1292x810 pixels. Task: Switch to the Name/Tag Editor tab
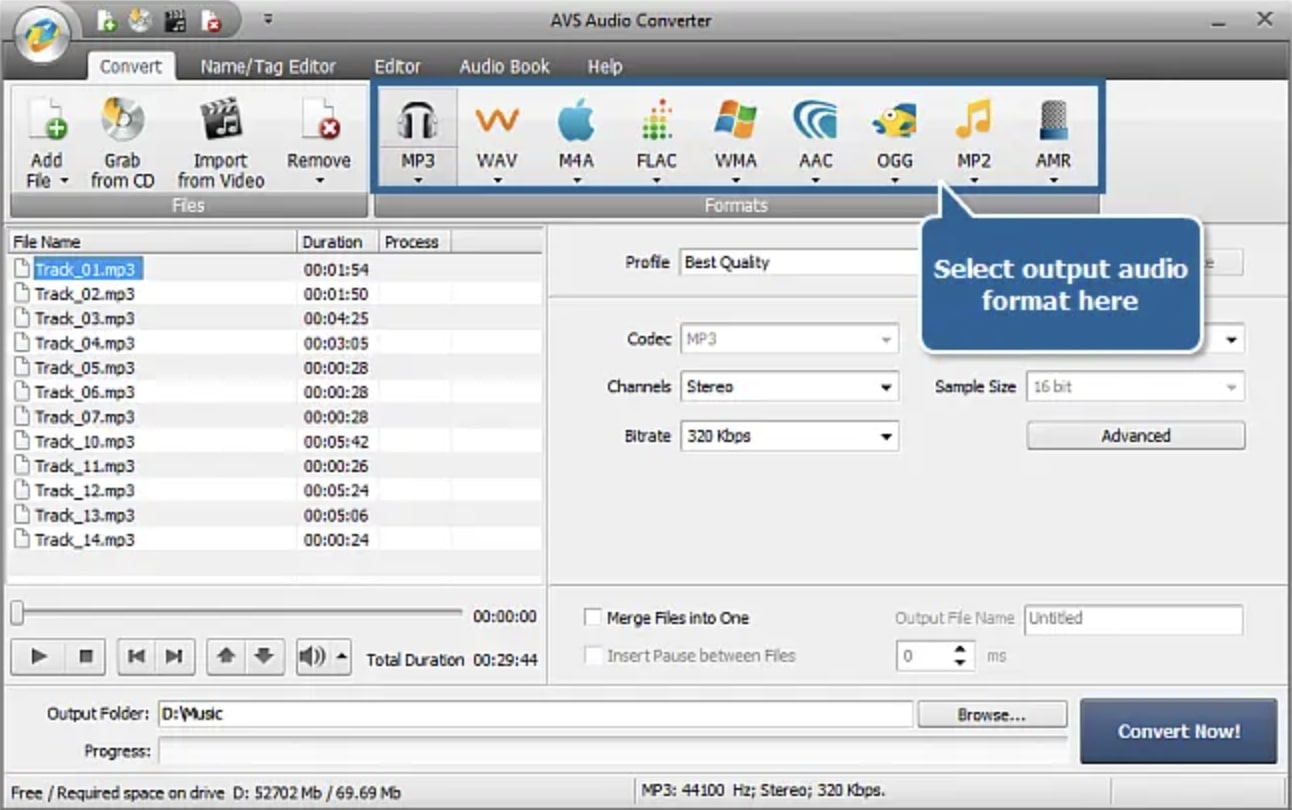pyautogui.click(x=268, y=67)
